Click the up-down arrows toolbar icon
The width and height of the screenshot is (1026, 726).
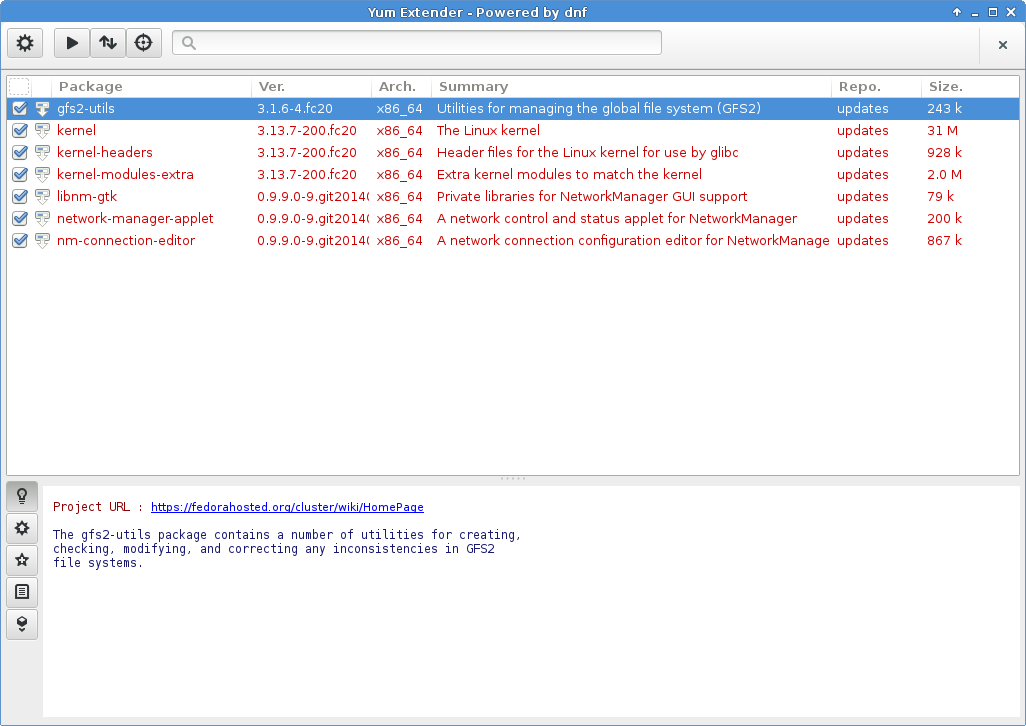click(108, 43)
